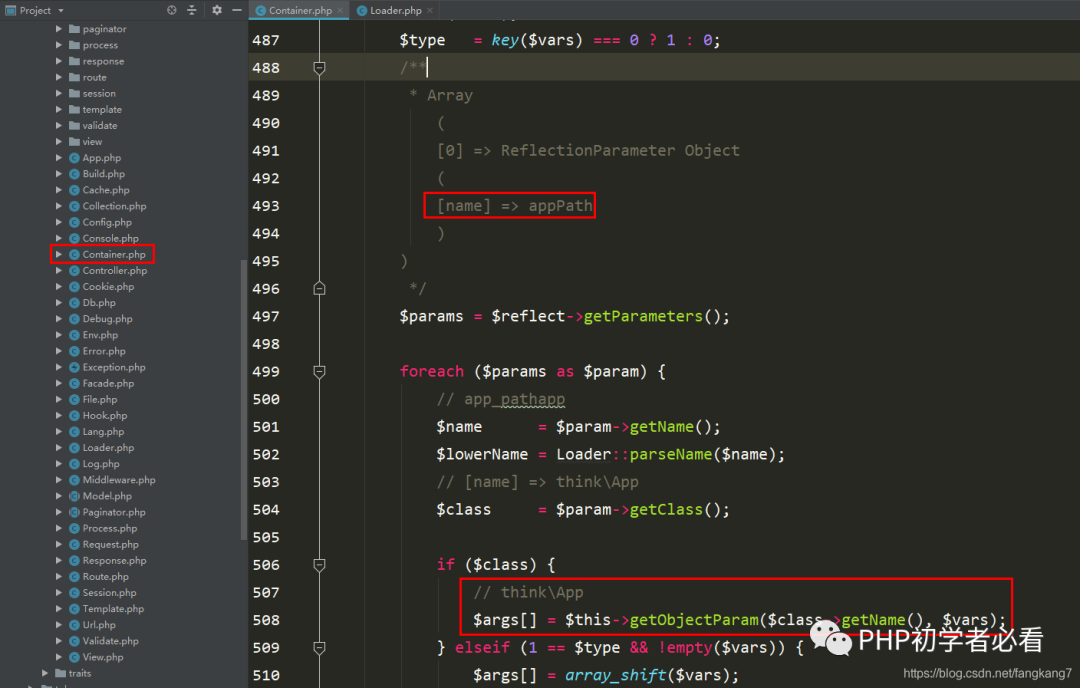Click the array_shift function call
This screenshot has height=688, width=1080.
[x=615, y=676]
